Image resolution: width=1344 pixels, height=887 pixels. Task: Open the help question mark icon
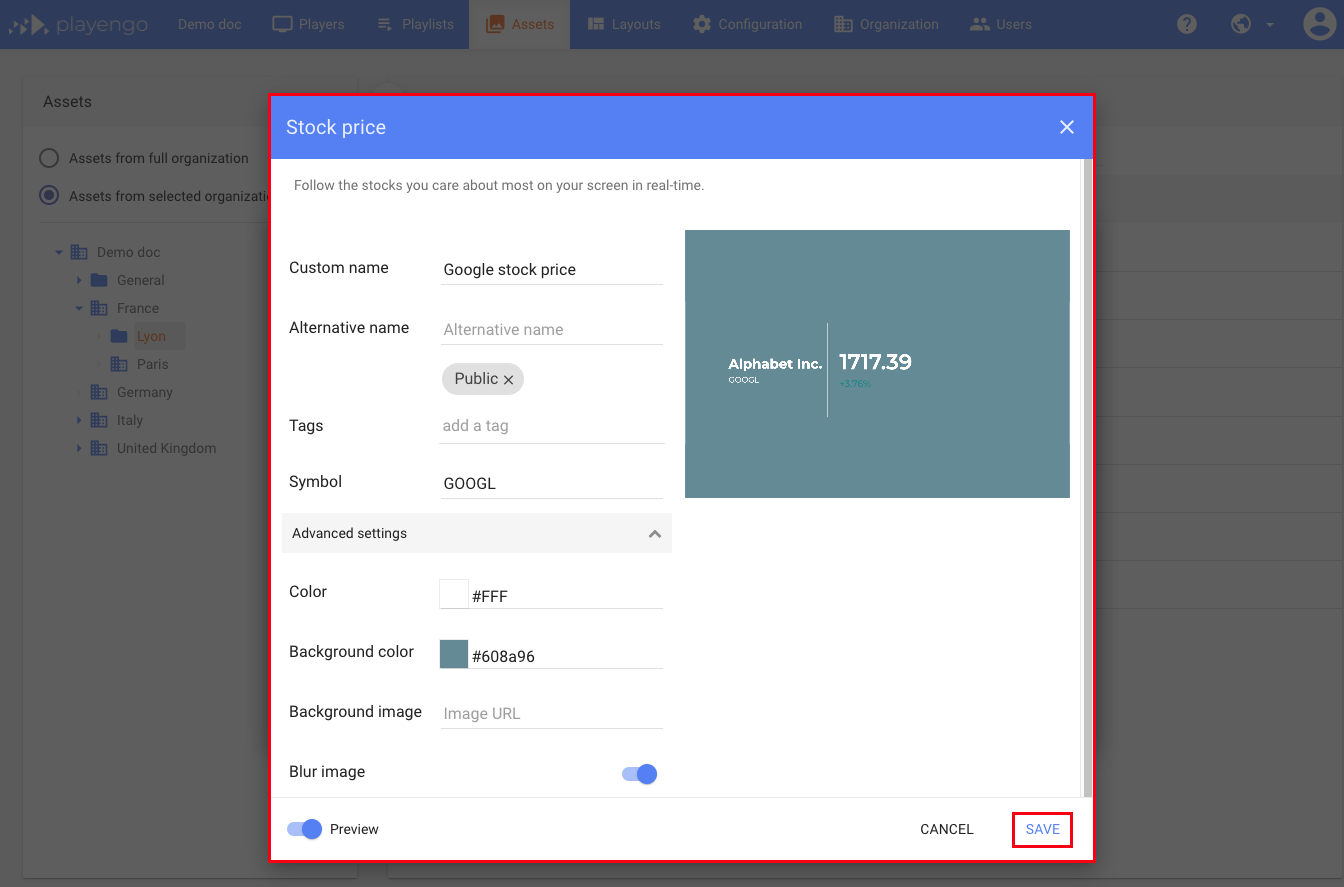pyautogui.click(x=1187, y=24)
